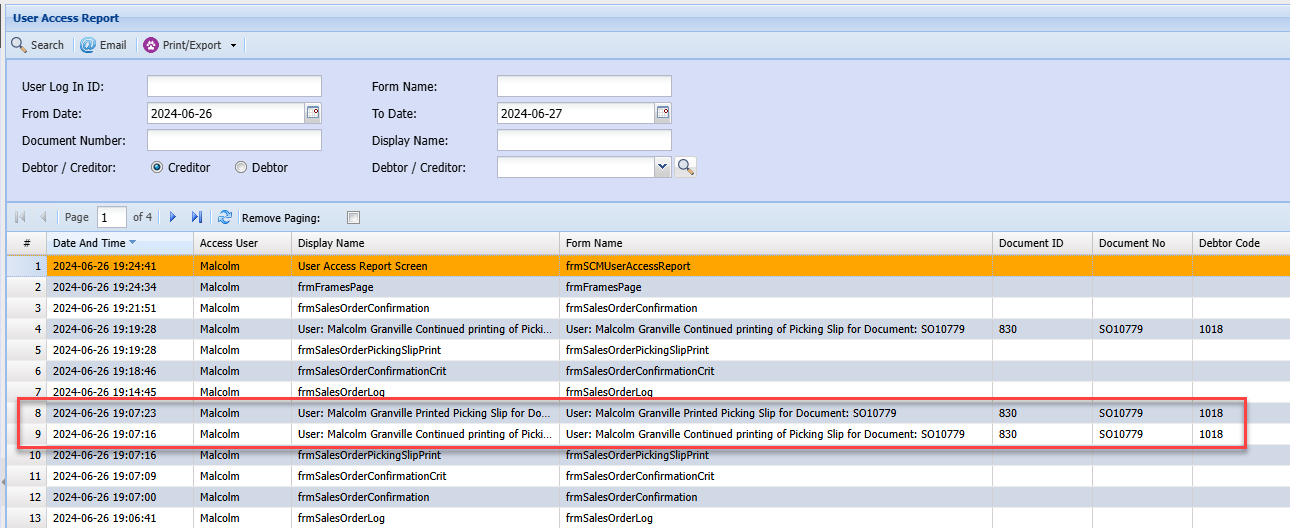Click the page number input box
This screenshot has width=1290, height=528.
[x=111, y=217]
